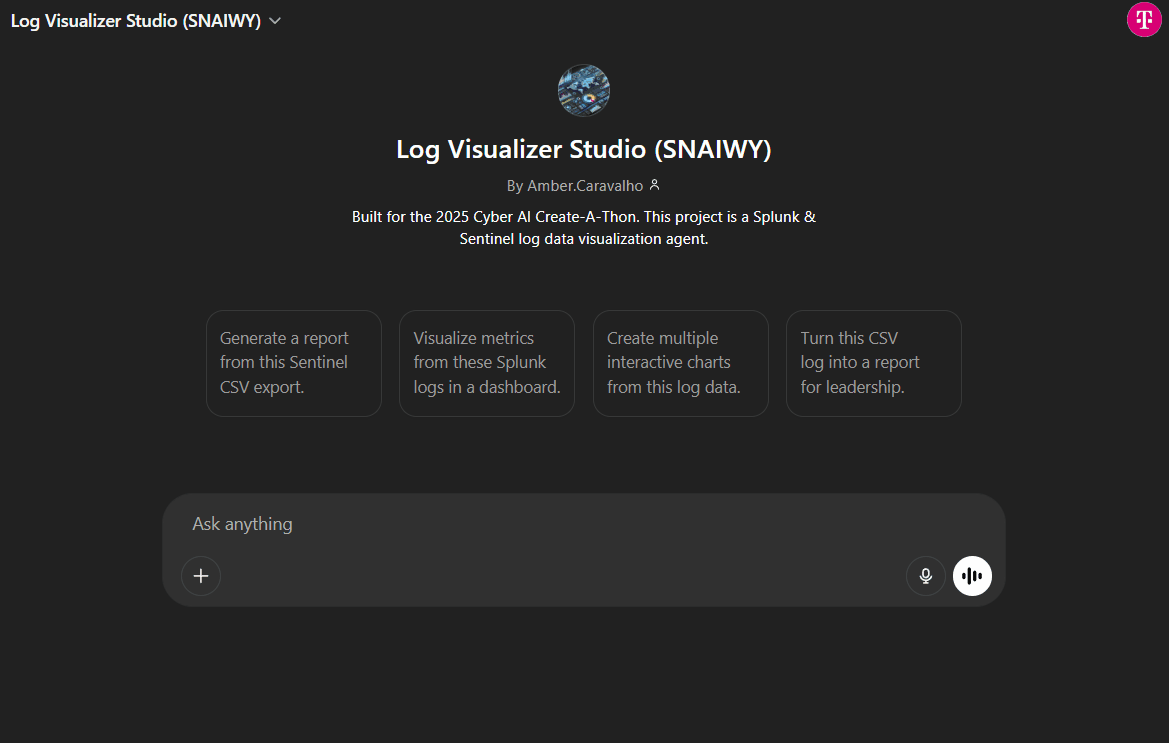
Task: Focus the 'Ask anything' message field
Action: 584,524
